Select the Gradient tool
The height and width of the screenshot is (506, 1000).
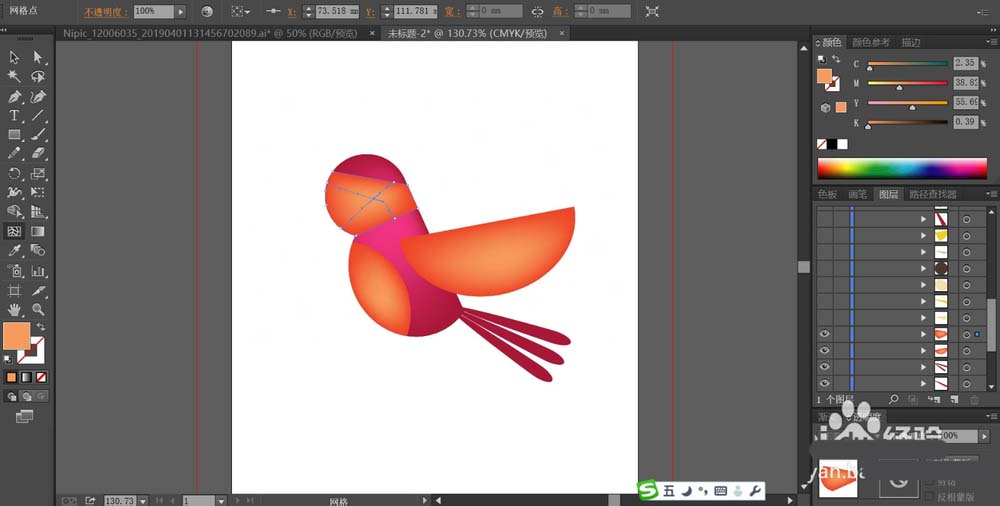pos(38,231)
